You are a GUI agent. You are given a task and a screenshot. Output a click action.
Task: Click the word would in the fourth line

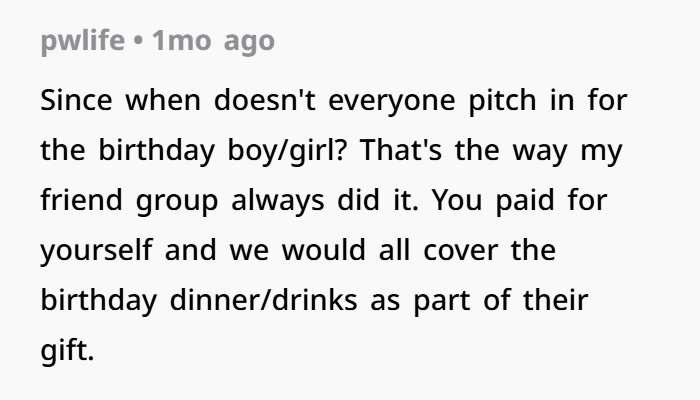pos(324,250)
